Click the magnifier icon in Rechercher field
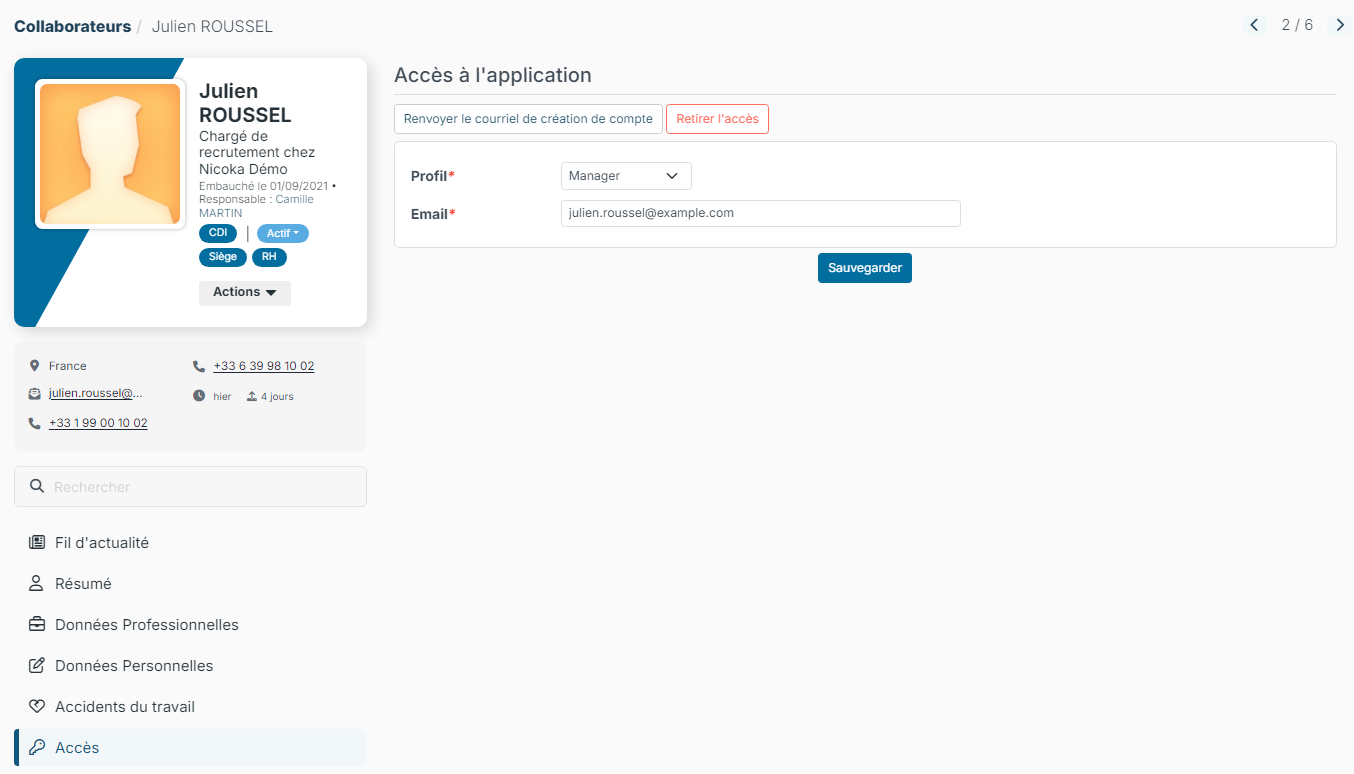Image resolution: width=1354 pixels, height=774 pixels. point(37,486)
